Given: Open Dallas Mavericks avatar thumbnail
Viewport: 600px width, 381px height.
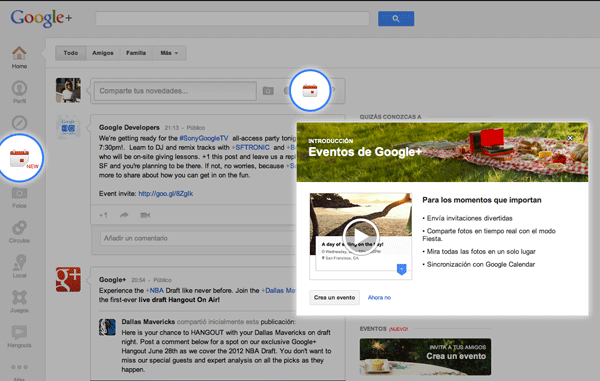Looking at the screenshot, I should point(107,327).
